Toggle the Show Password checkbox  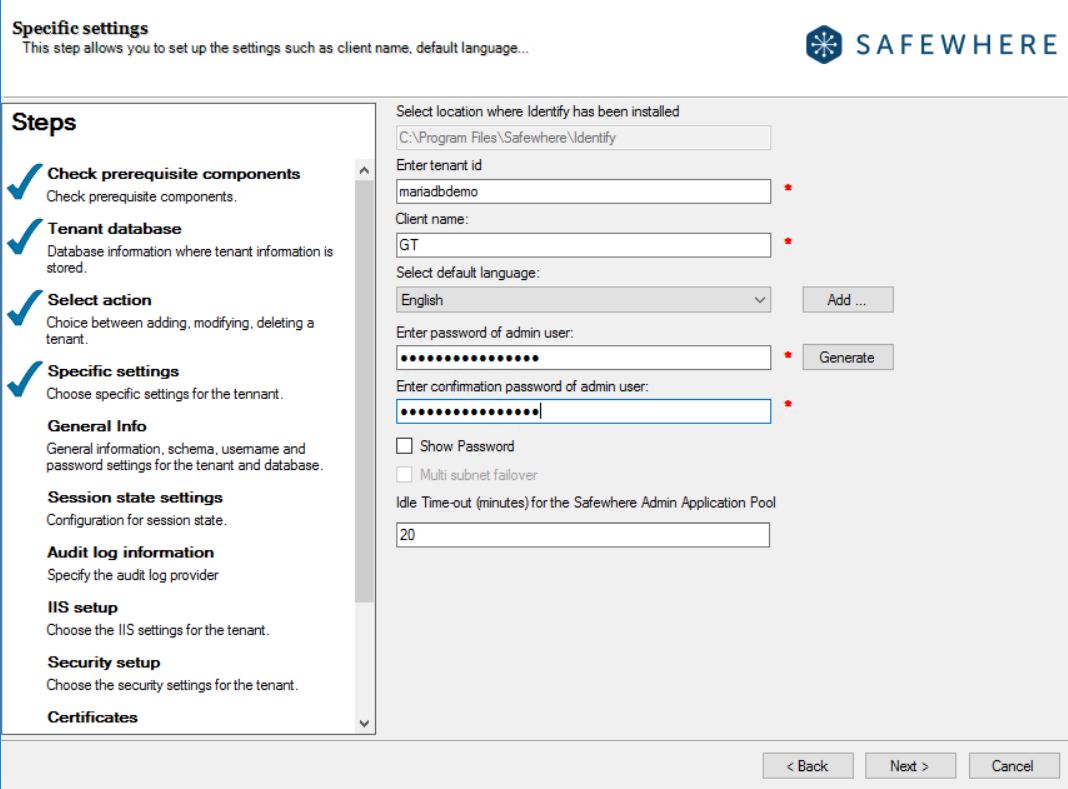coord(405,446)
